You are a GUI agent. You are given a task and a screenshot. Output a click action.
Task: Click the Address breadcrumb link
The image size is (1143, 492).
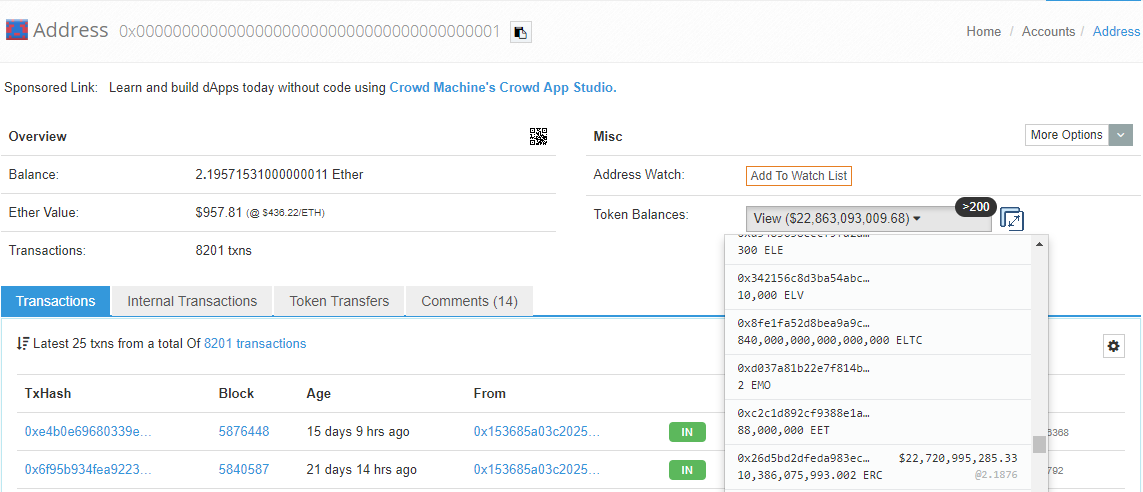point(1116,31)
